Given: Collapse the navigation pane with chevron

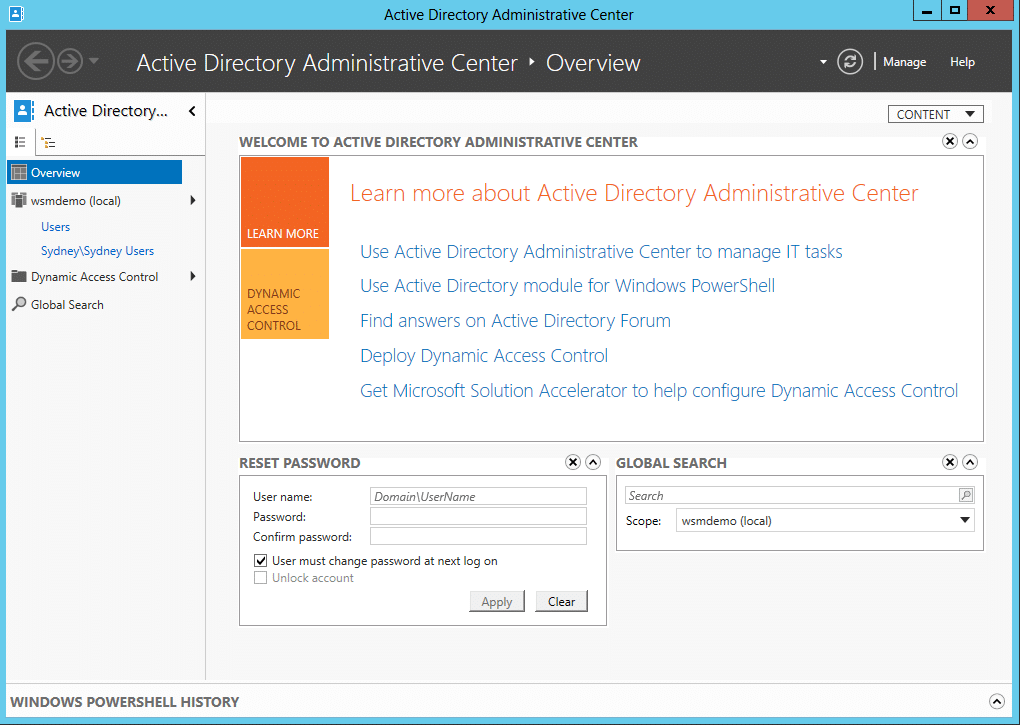Looking at the screenshot, I should 192,111.
